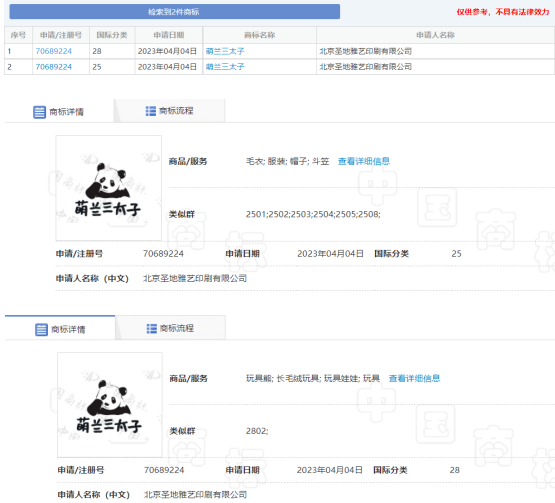Click applicant 北京圣地雅艺印刷有限公司 in table row 2
This screenshot has width=555, height=503.
point(365,67)
